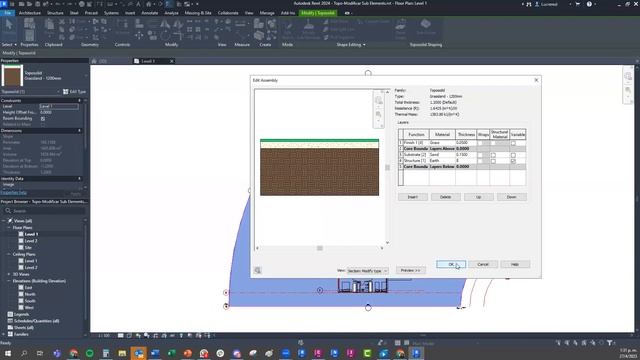This screenshot has height=360, width=640.
Task: Toggle Variable checkbox for Sand layer
Action: tap(513, 155)
